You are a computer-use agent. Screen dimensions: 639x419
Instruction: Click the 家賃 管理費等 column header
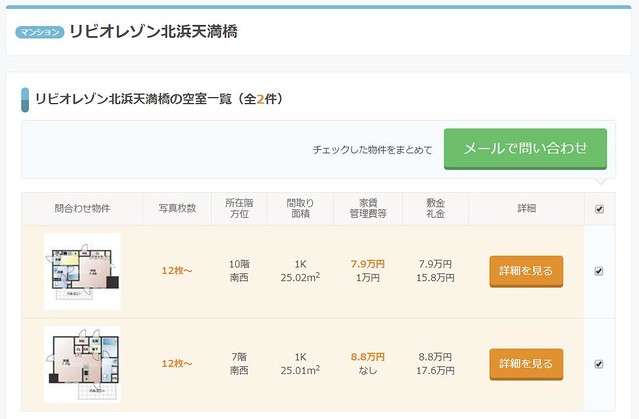[x=368, y=208]
